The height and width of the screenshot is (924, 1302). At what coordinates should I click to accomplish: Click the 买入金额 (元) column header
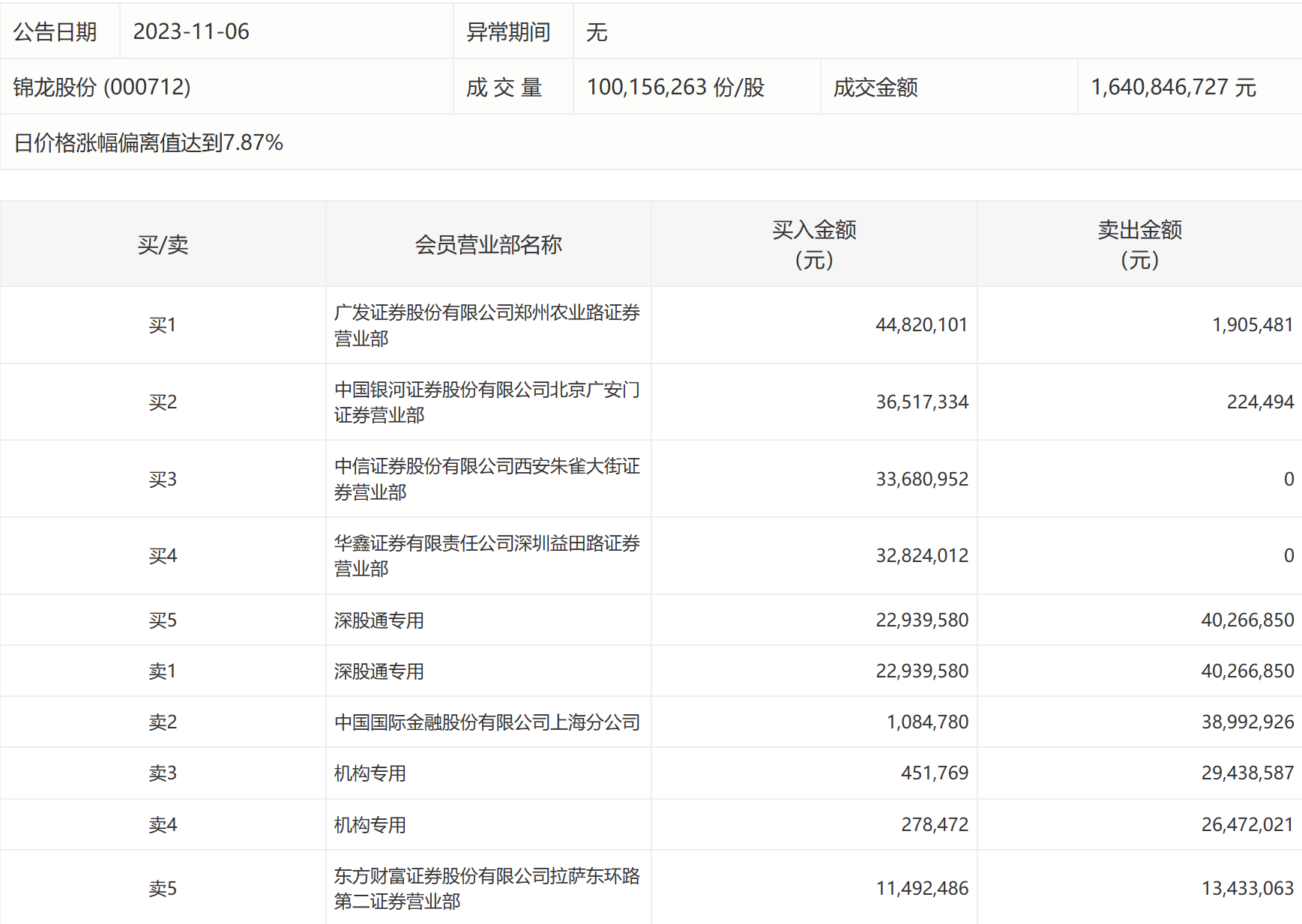pyautogui.click(x=814, y=244)
